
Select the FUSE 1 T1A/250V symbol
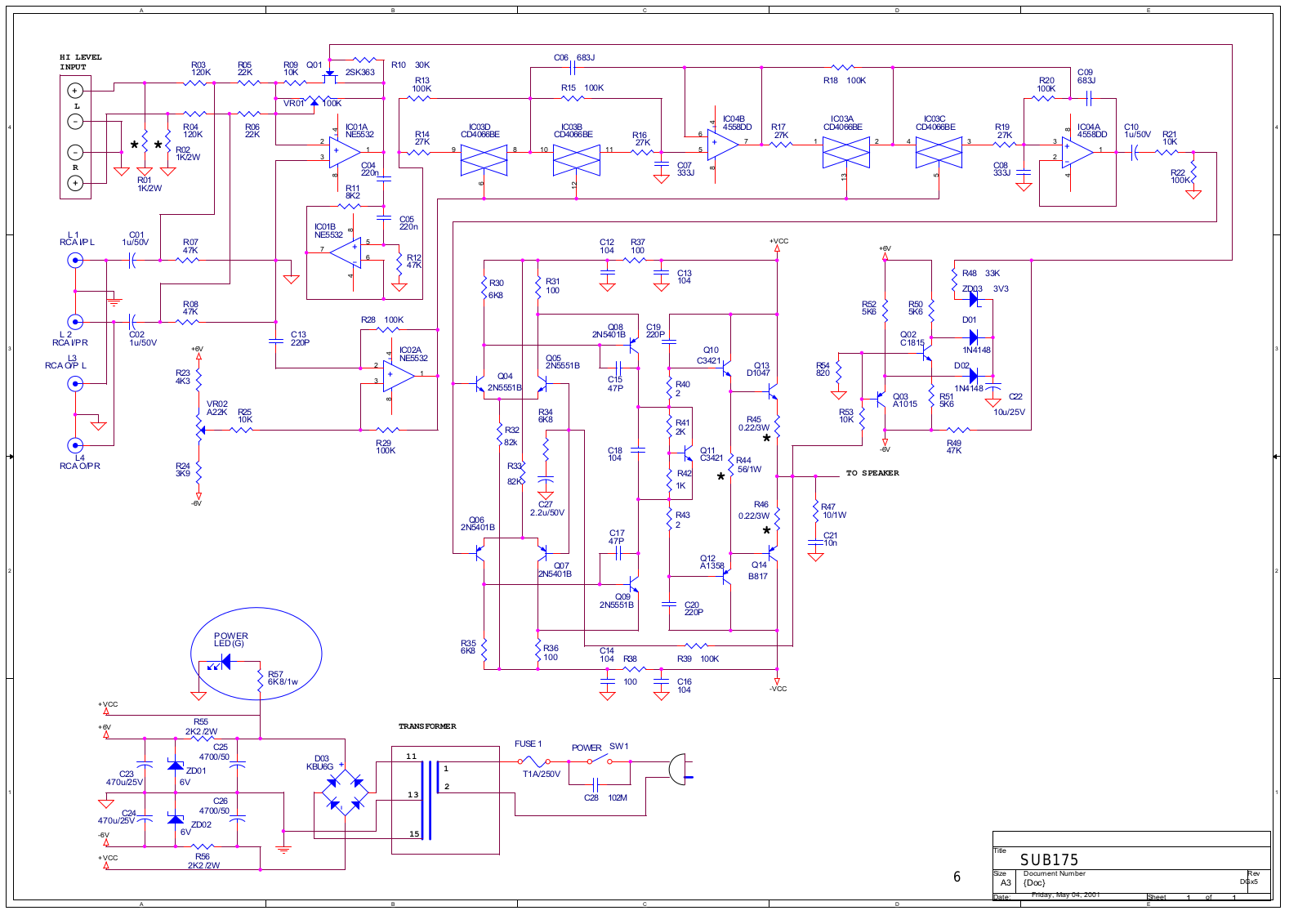[534, 761]
